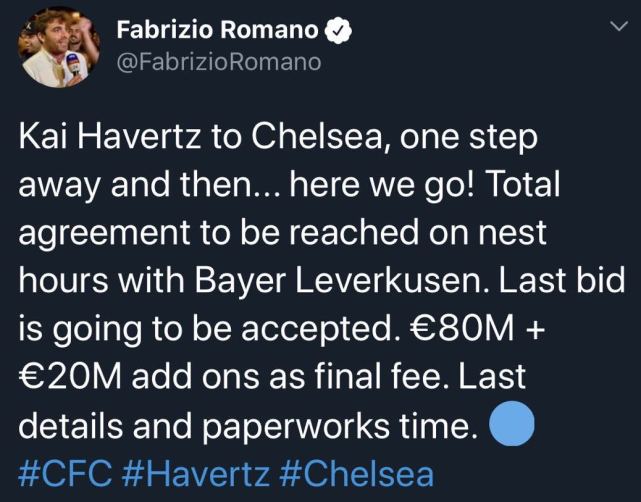
Task: Click the word 'paperworks' in tweet
Action: [296, 426]
